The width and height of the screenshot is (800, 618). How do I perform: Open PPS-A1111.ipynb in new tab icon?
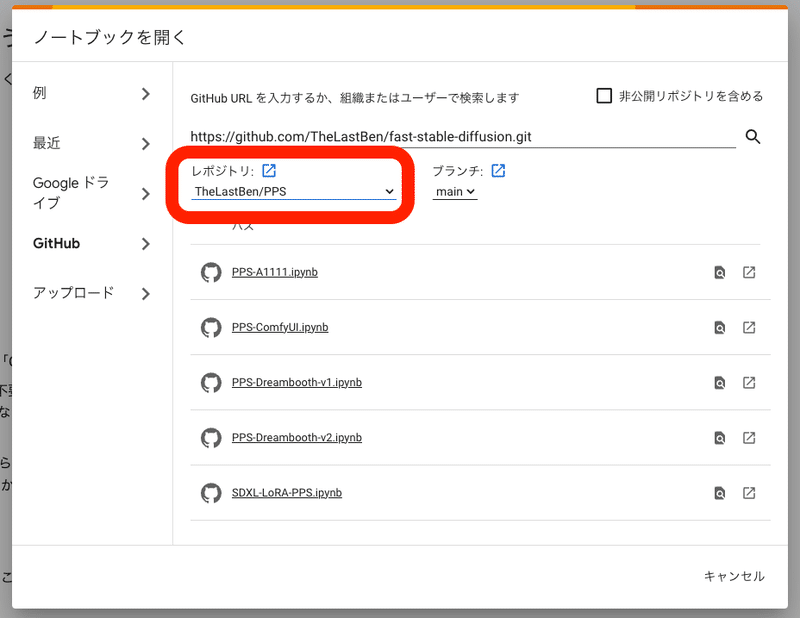(748, 273)
